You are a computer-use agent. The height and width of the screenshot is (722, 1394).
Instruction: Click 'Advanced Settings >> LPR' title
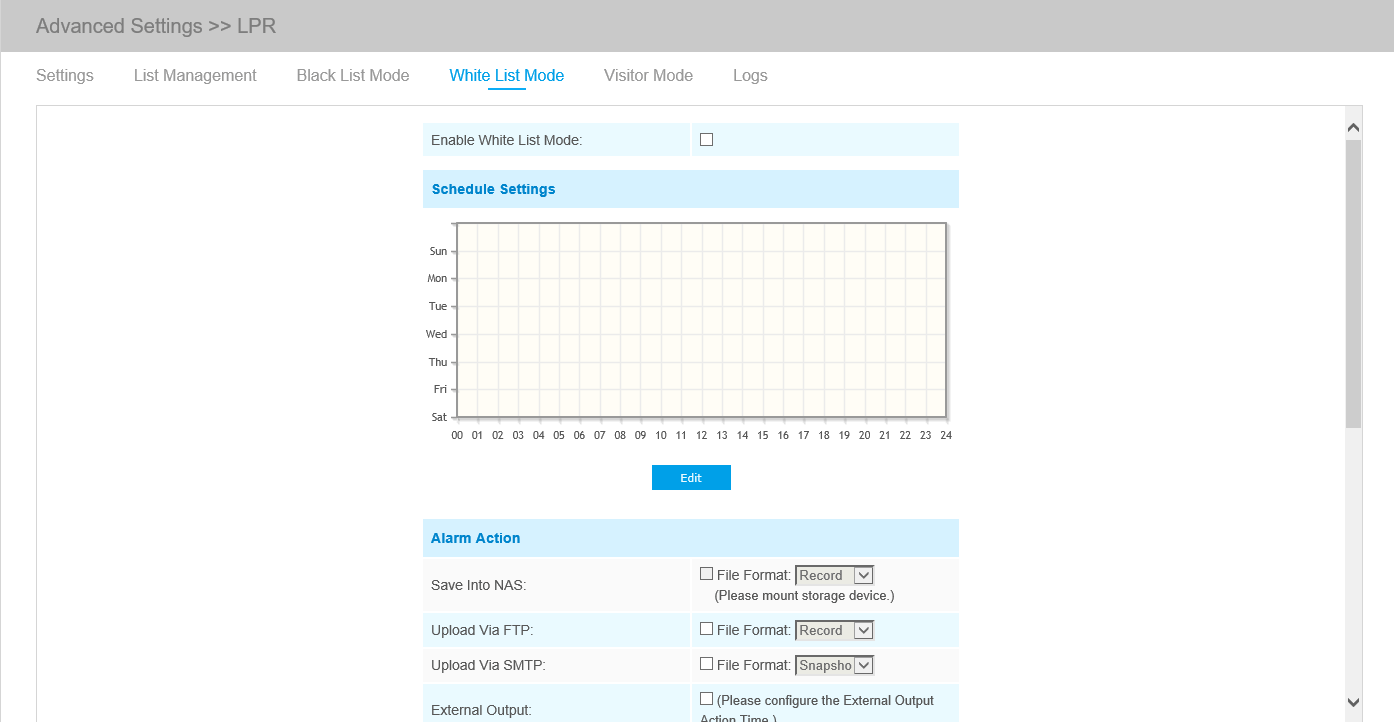tap(156, 26)
